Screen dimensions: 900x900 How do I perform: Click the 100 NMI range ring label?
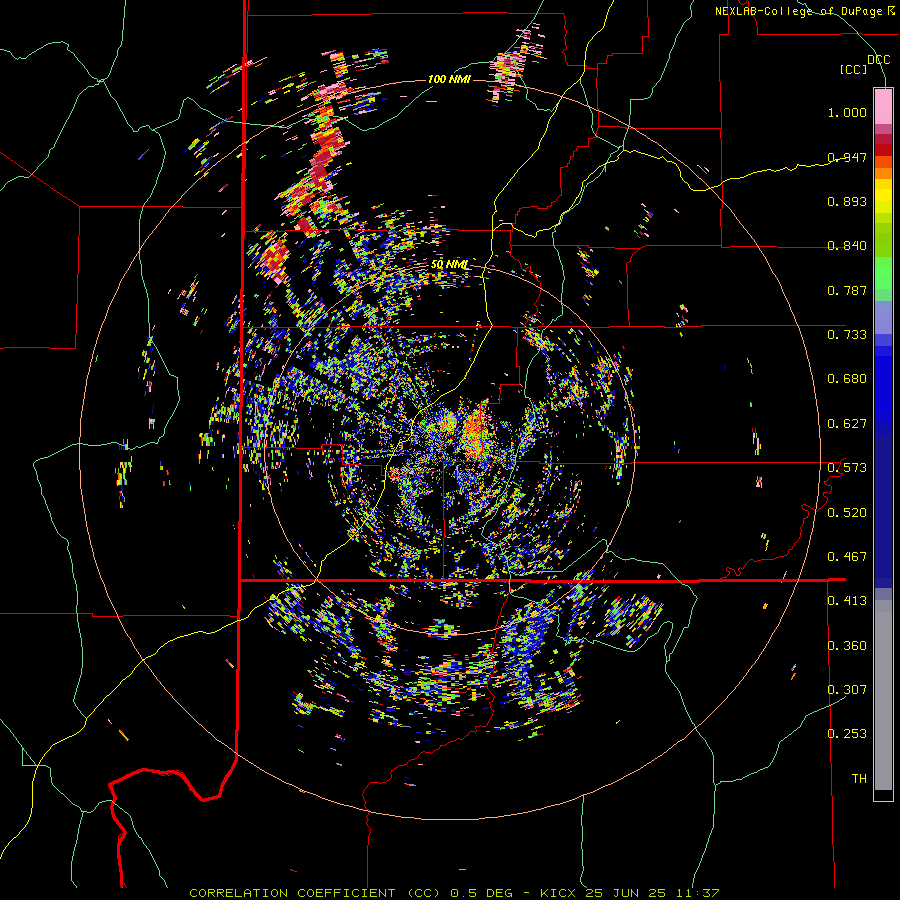449,79
